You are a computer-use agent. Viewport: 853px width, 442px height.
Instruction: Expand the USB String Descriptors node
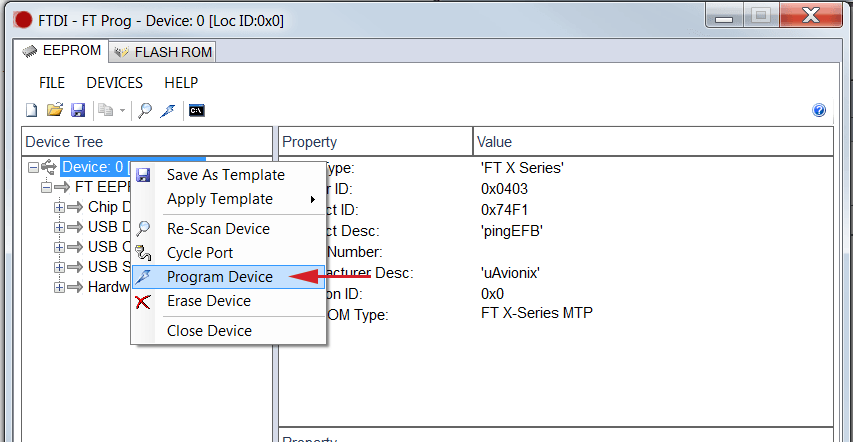click(x=59, y=267)
